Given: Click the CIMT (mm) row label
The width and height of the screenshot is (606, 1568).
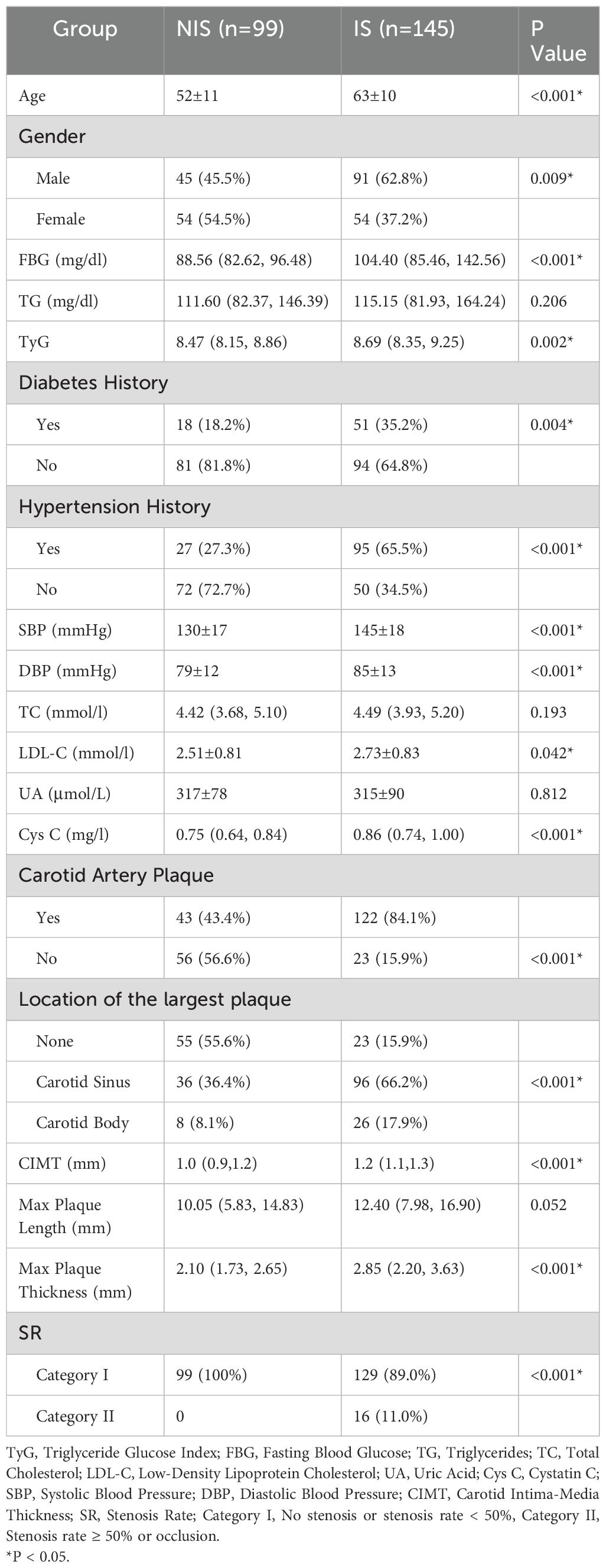Looking at the screenshot, I should [x=62, y=1163].
